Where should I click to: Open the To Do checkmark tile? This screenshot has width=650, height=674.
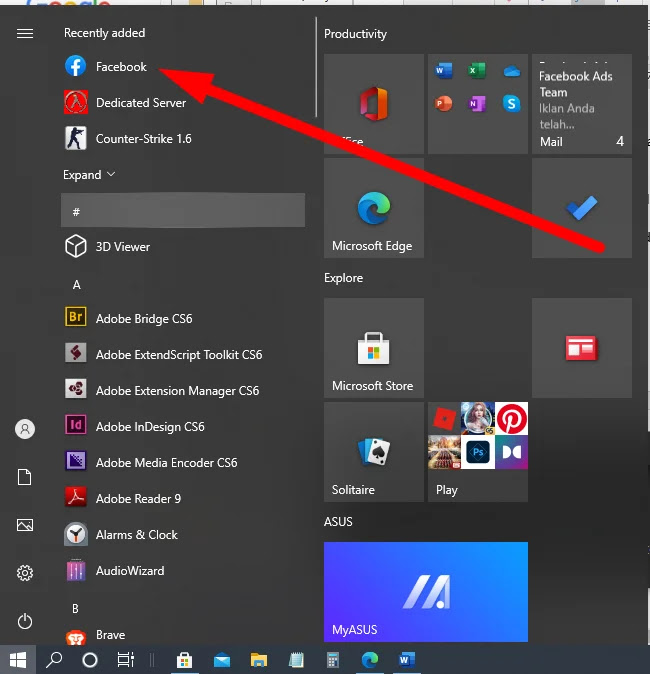tap(582, 208)
